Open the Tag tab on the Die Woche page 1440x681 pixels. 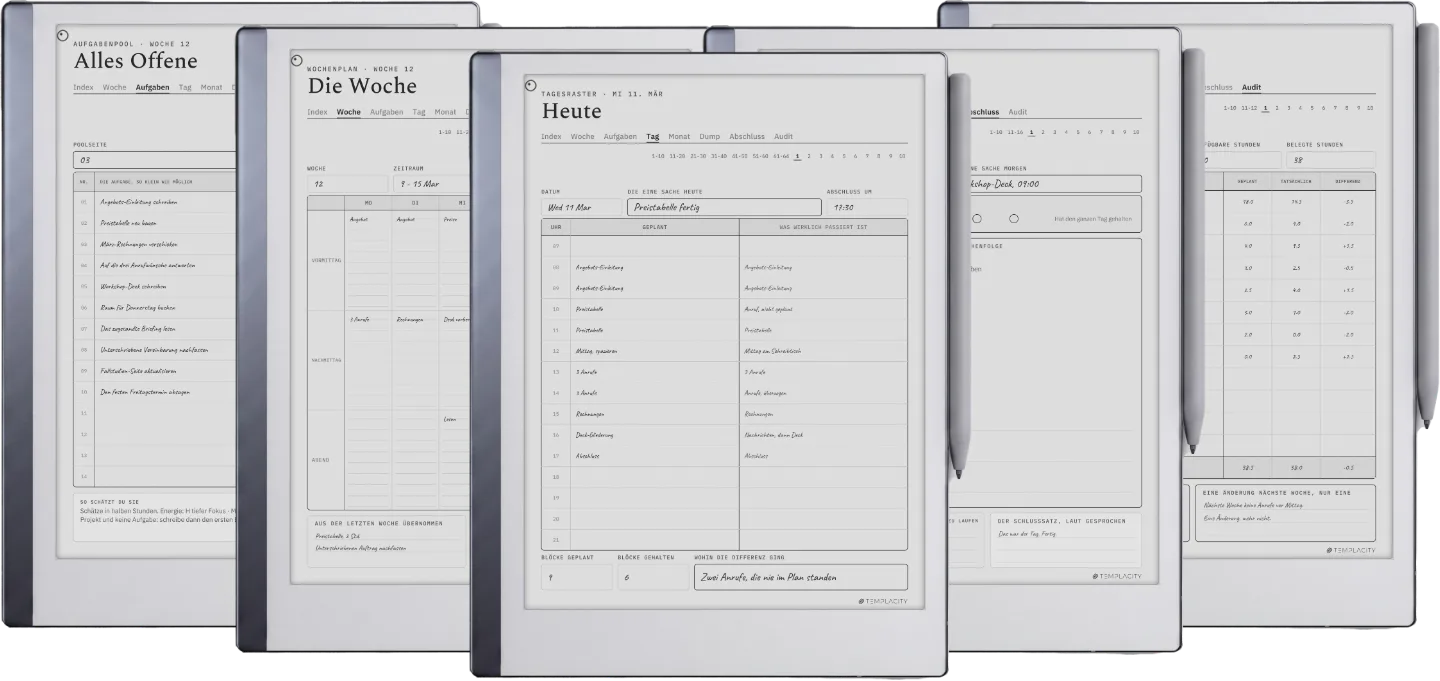[x=419, y=112]
